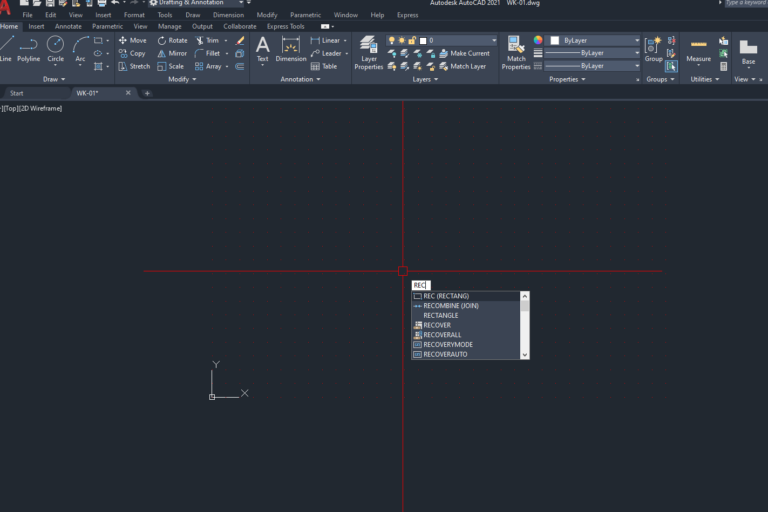Screen dimensions: 768x512
Task: Click the Group tool
Action: (653, 49)
